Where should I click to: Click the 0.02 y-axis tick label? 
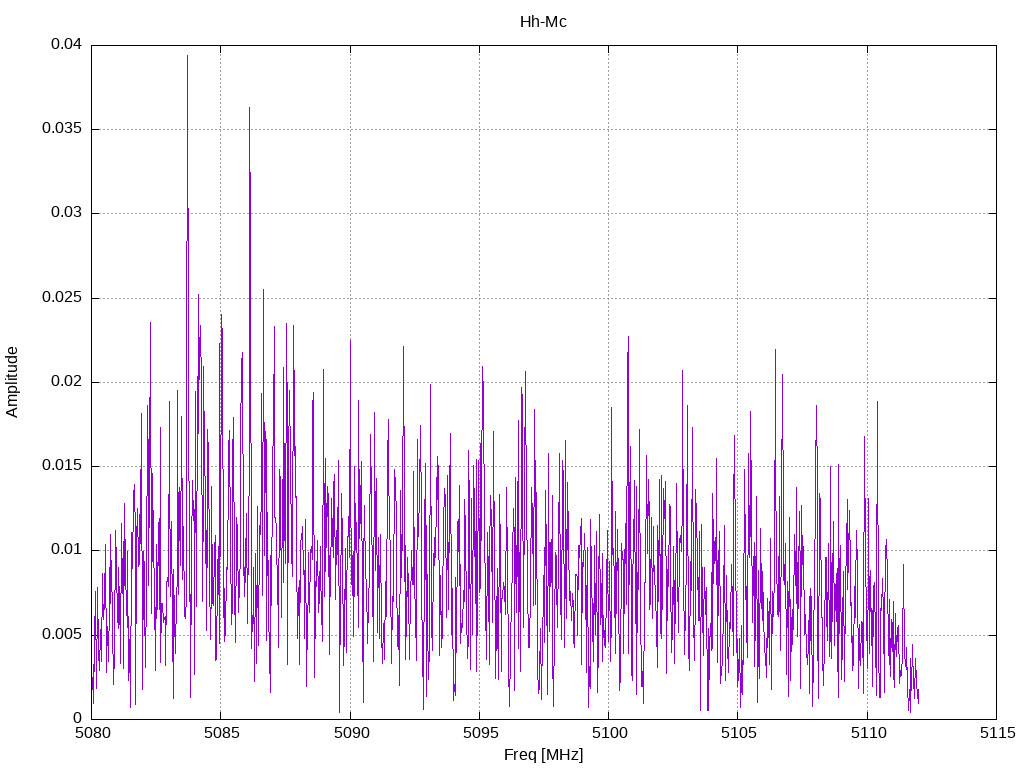pos(67,382)
